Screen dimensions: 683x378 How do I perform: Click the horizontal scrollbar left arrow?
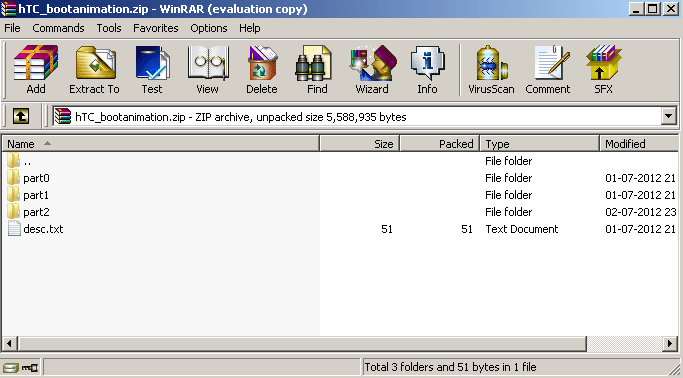[x=10, y=344]
